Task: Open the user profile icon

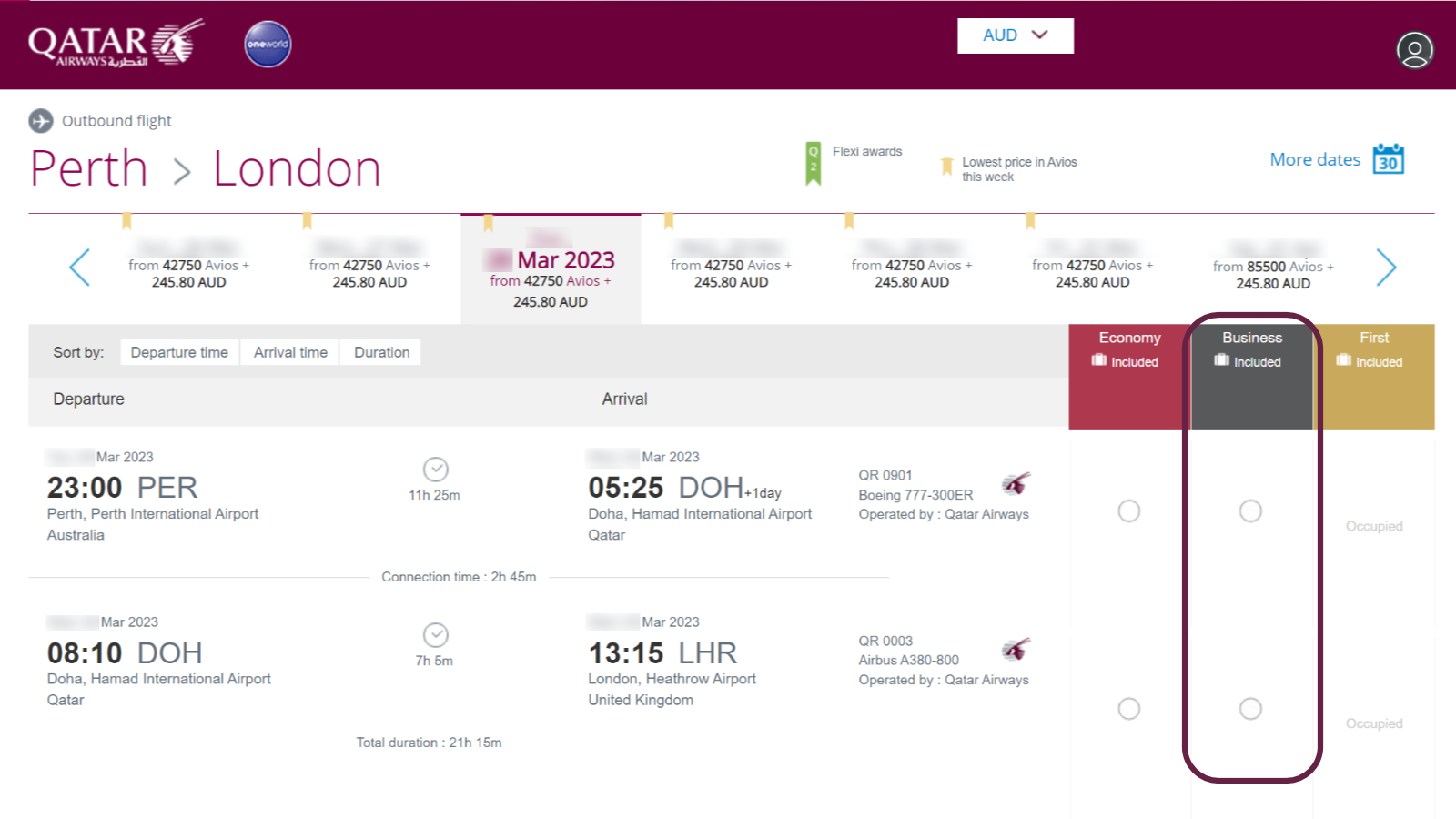Action: tap(1414, 50)
